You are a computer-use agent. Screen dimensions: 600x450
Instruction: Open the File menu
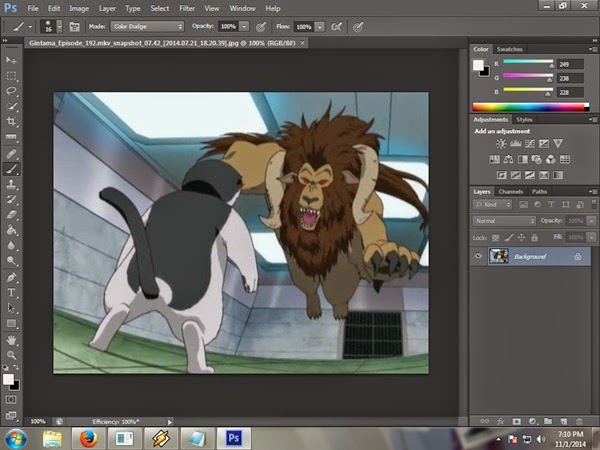point(33,8)
